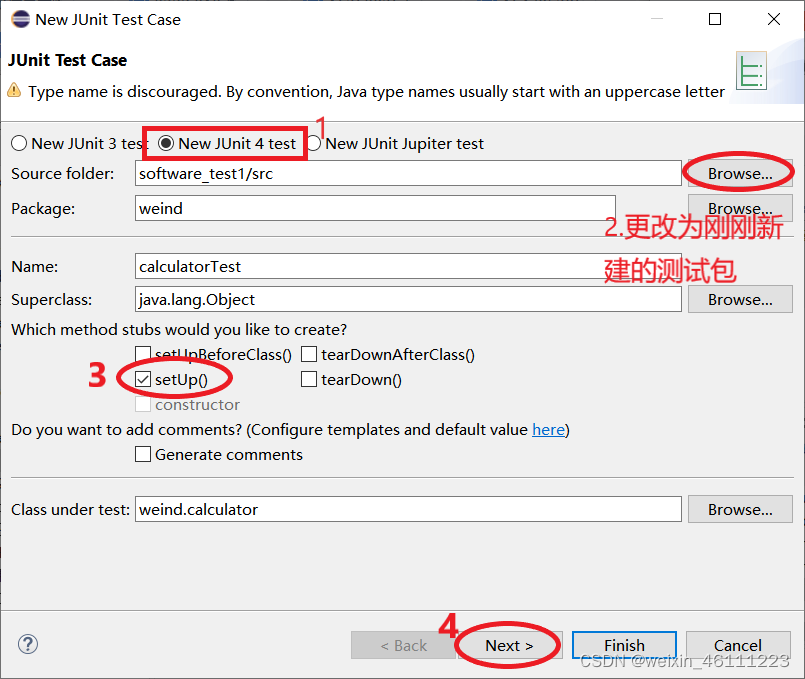Uncheck the setUp() method stub
The width and height of the screenshot is (805, 679).
[x=143, y=379]
